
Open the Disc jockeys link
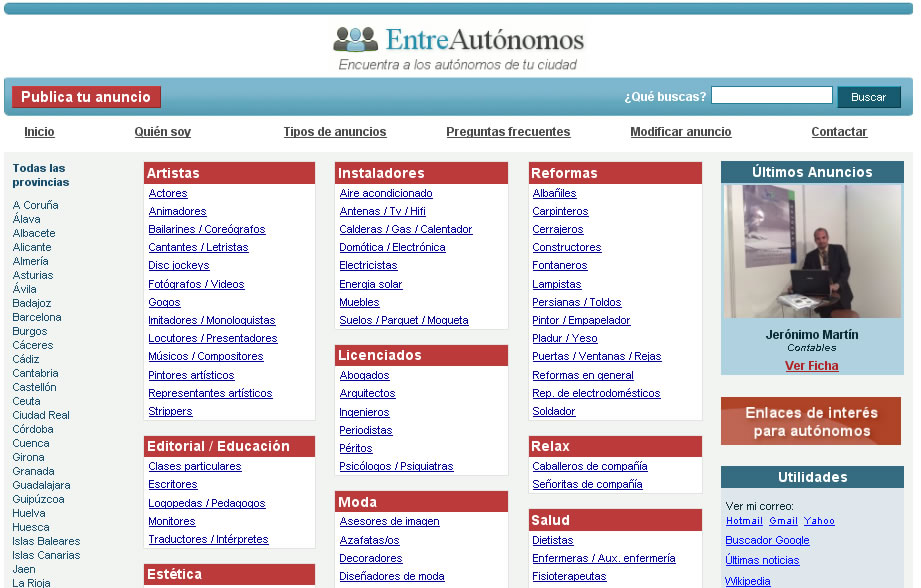point(179,266)
